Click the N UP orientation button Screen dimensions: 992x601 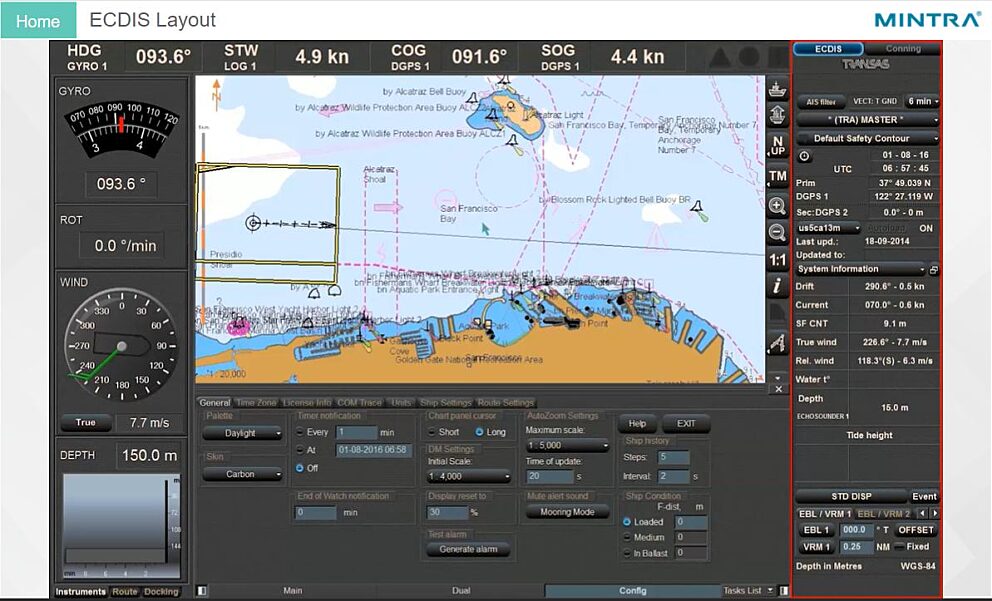(x=778, y=146)
